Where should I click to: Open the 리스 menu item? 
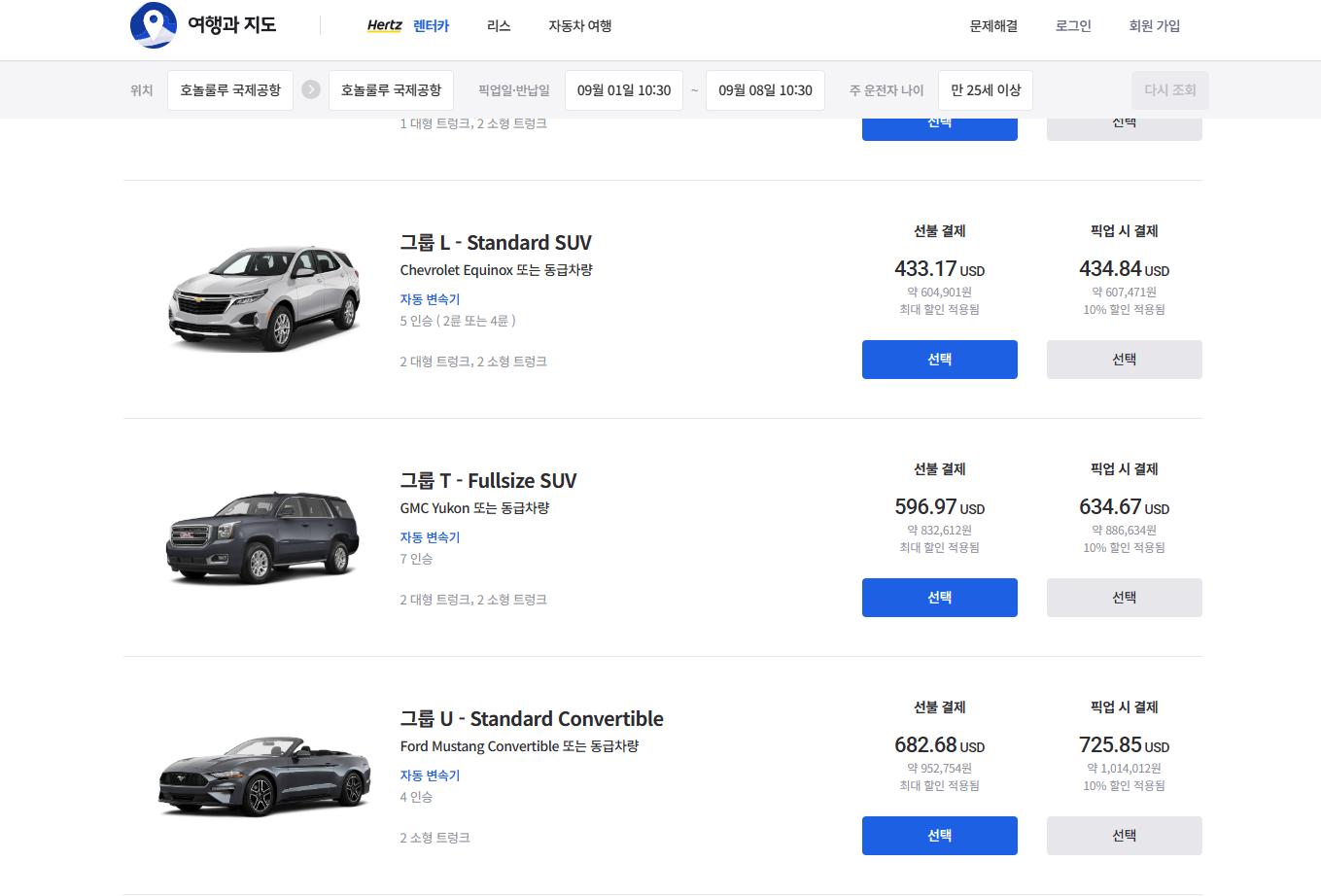[x=499, y=26]
